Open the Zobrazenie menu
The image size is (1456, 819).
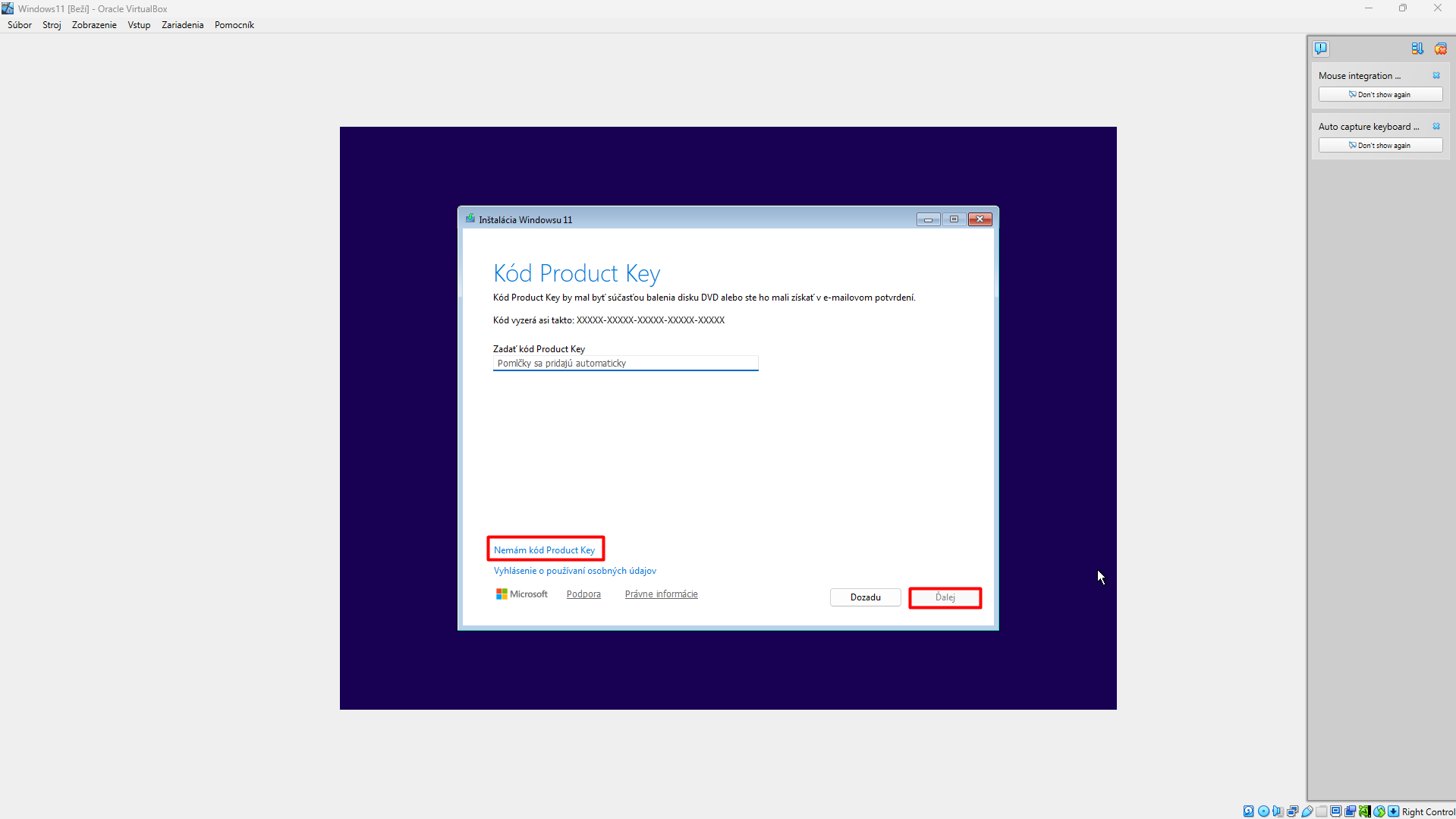pos(94,25)
